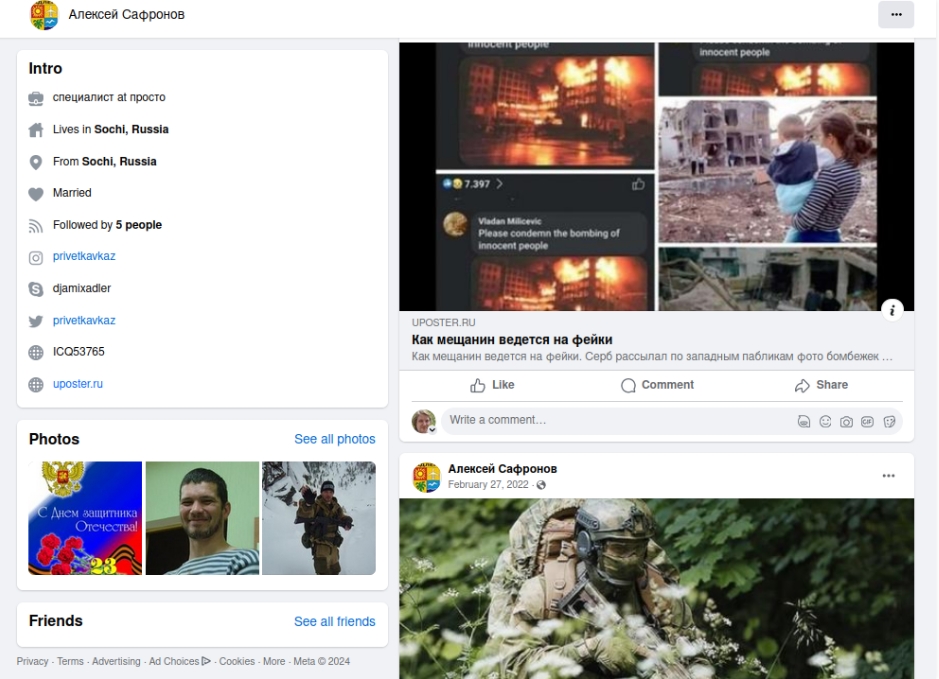This screenshot has height=679, width=939.
Task: Click the Instagram icon in Intro
Action: (36, 257)
